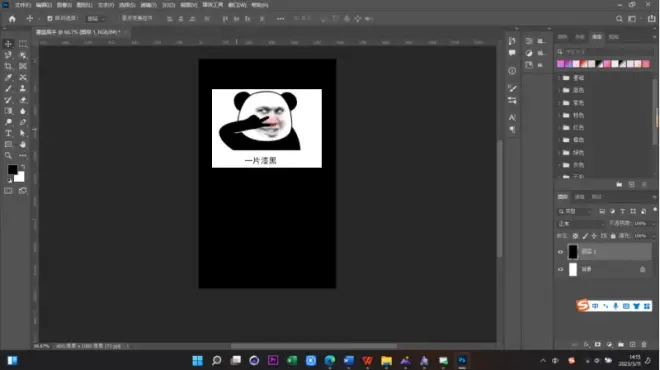660x370 pixels.
Task: Open the first menu in menu bar
Action: tap(23, 5)
